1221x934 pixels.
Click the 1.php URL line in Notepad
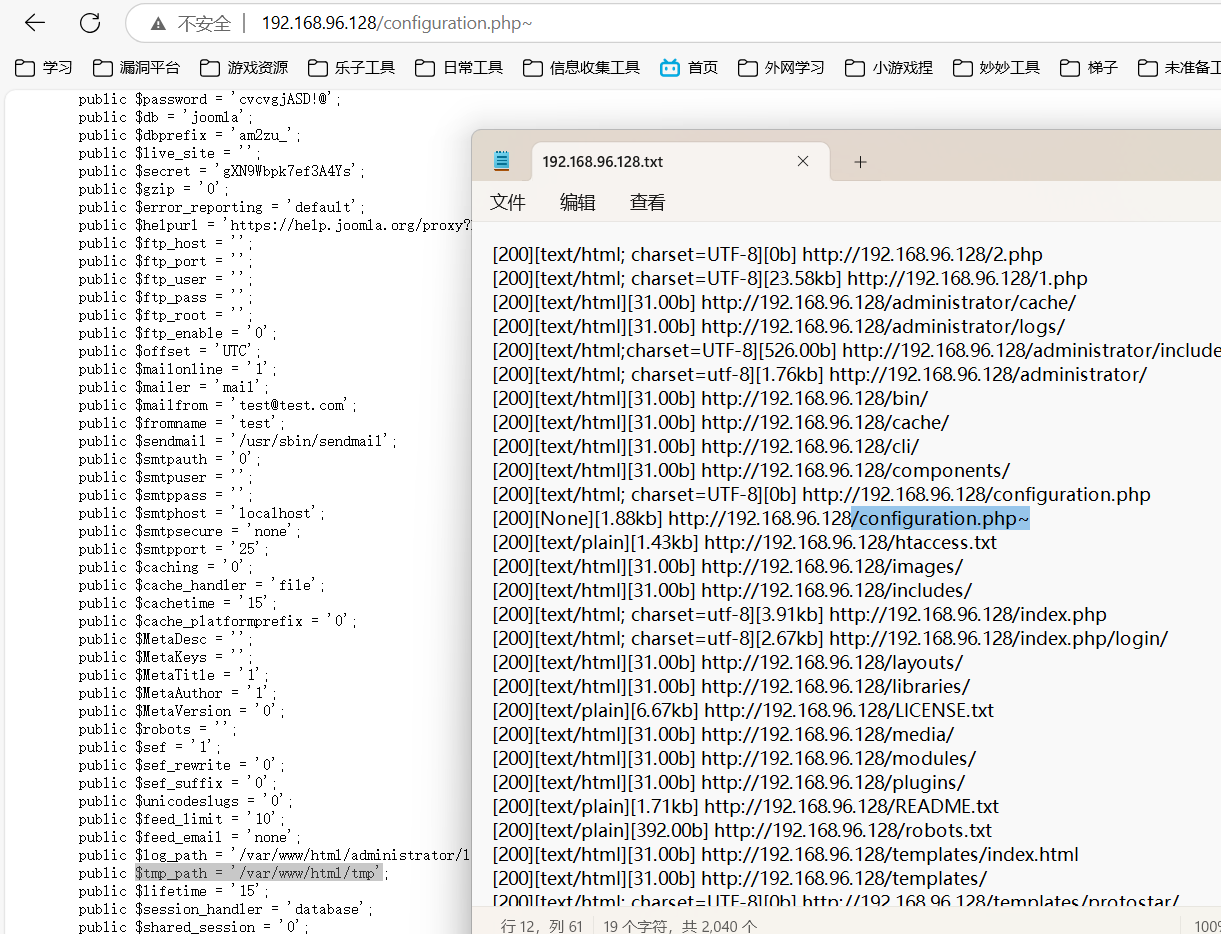(x=790, y=278)
